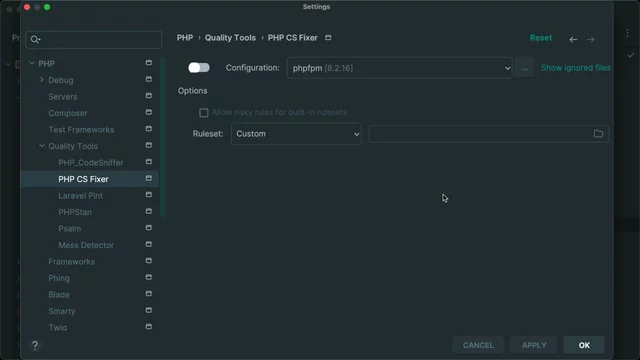Viewport: 640px width, 360px height.
Task: Click the project-level icon beside Frameworks
Action: tap(149, 260)
